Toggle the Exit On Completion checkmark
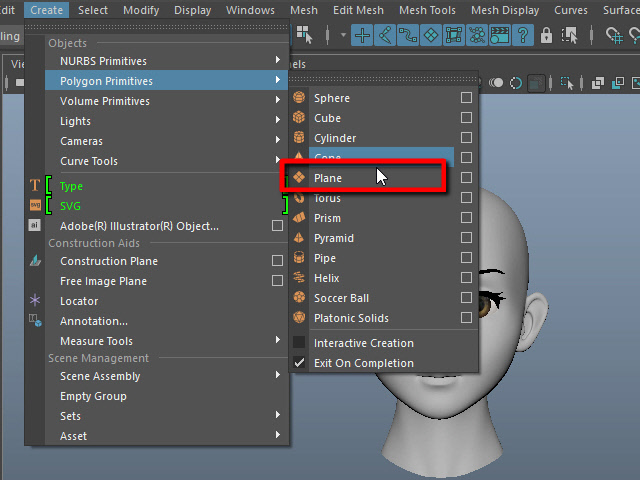The height and width of the screenshot is (480, 640). pos(299,363)
